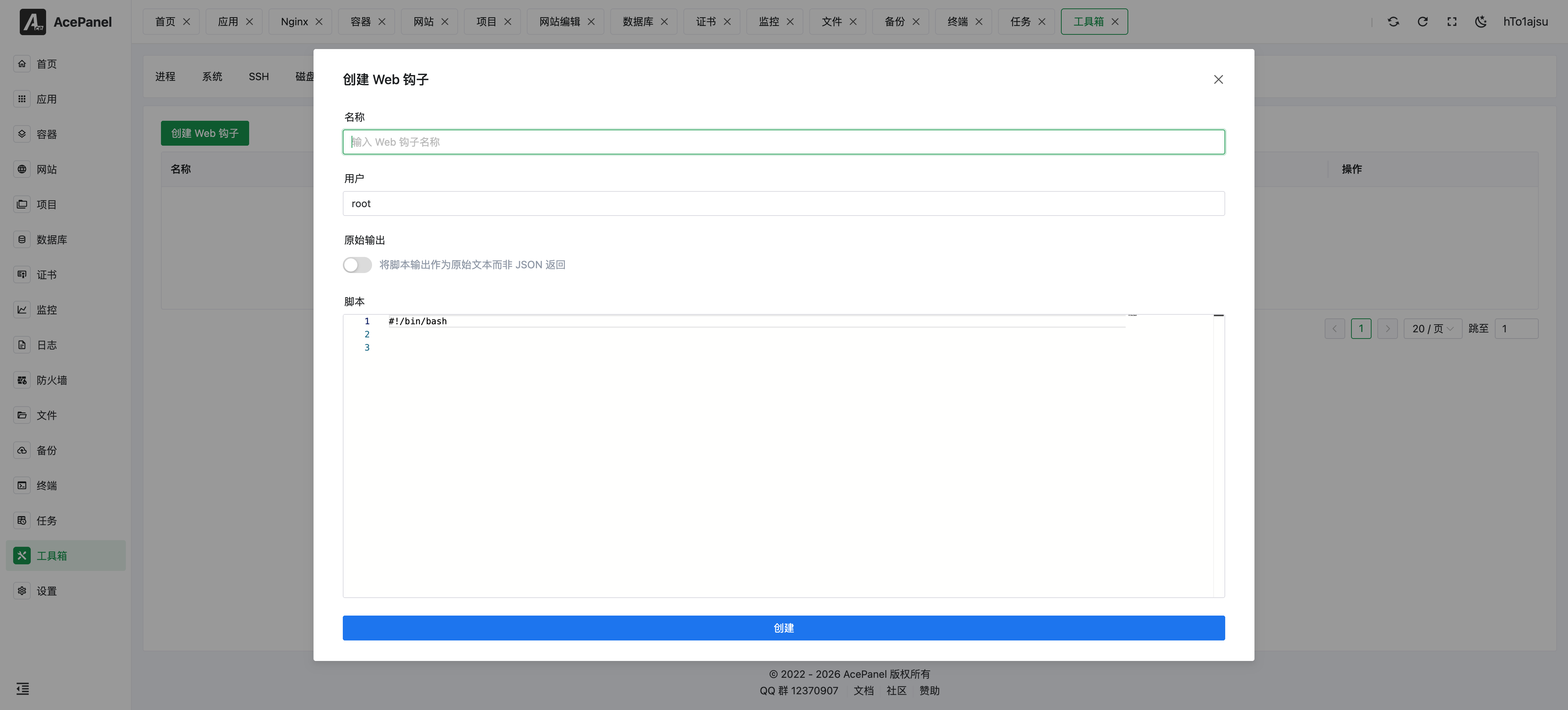Enable the 原始输出 raw output toggle
This screenshot has width=1568, height=710.
pyautogui.click(x=357, y=265)
